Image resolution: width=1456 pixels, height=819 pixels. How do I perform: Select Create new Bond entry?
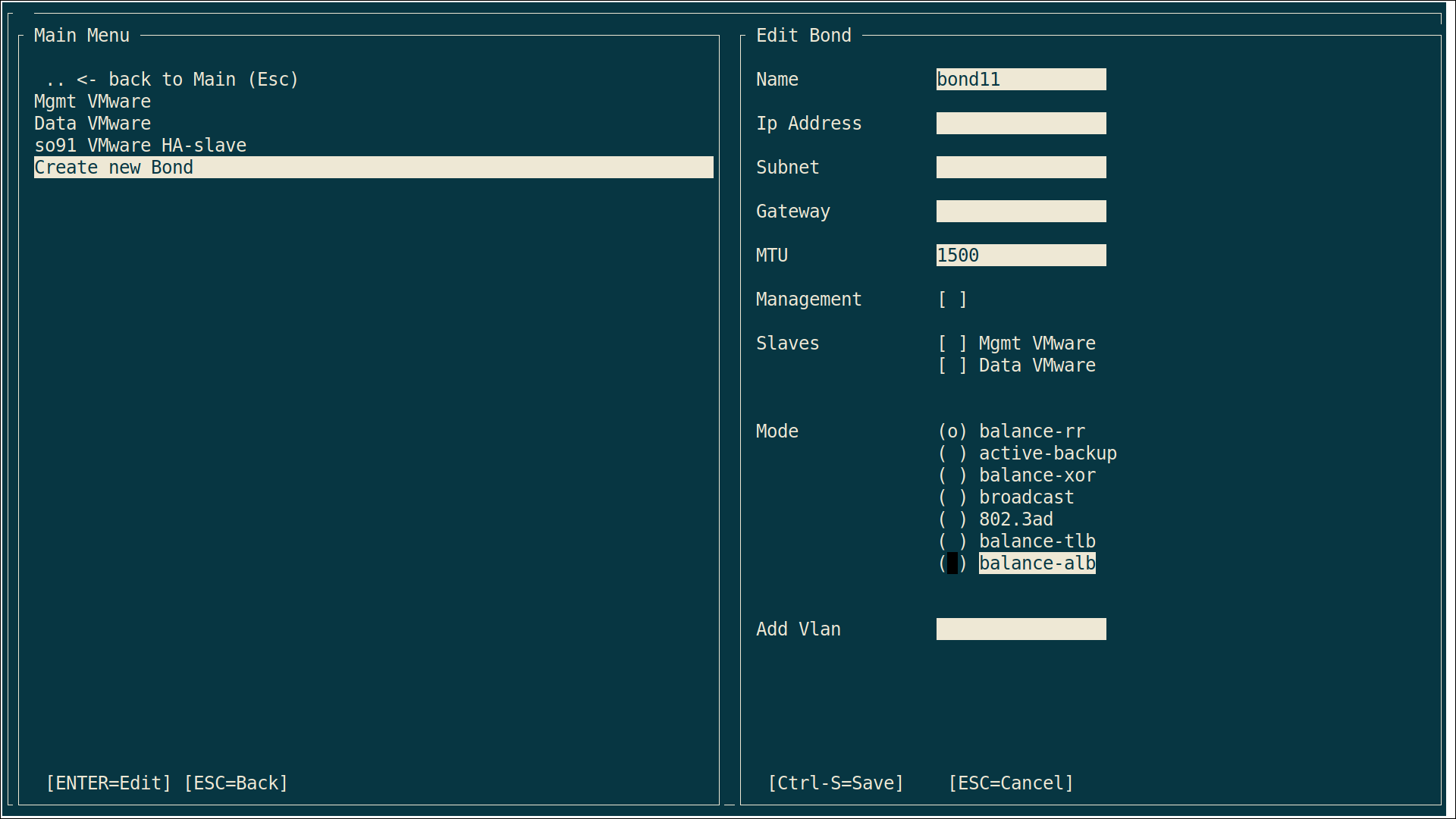(x=114, y=168)
